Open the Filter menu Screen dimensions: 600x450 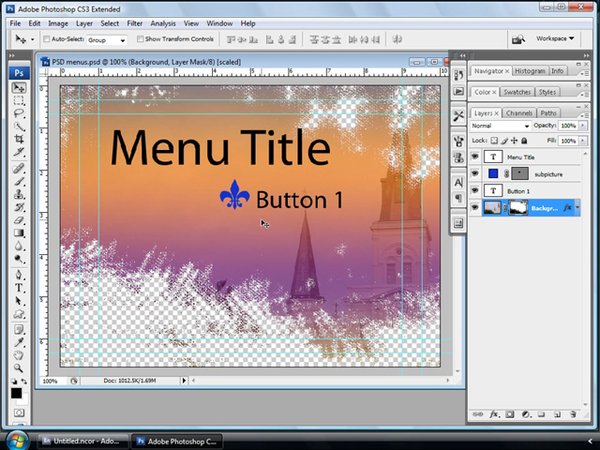click(134, 22)
